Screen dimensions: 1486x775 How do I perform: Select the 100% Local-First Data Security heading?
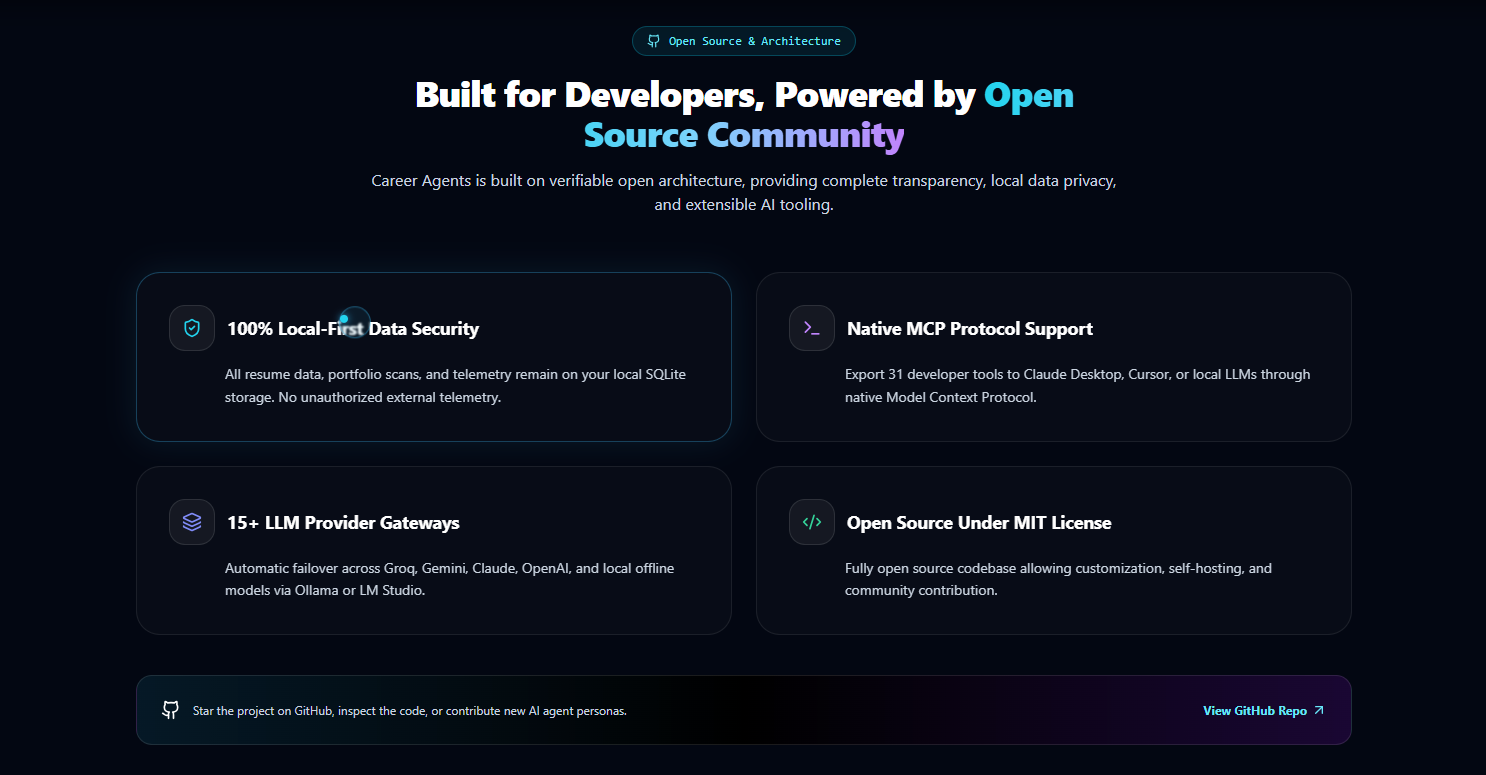tap(353, 328)
